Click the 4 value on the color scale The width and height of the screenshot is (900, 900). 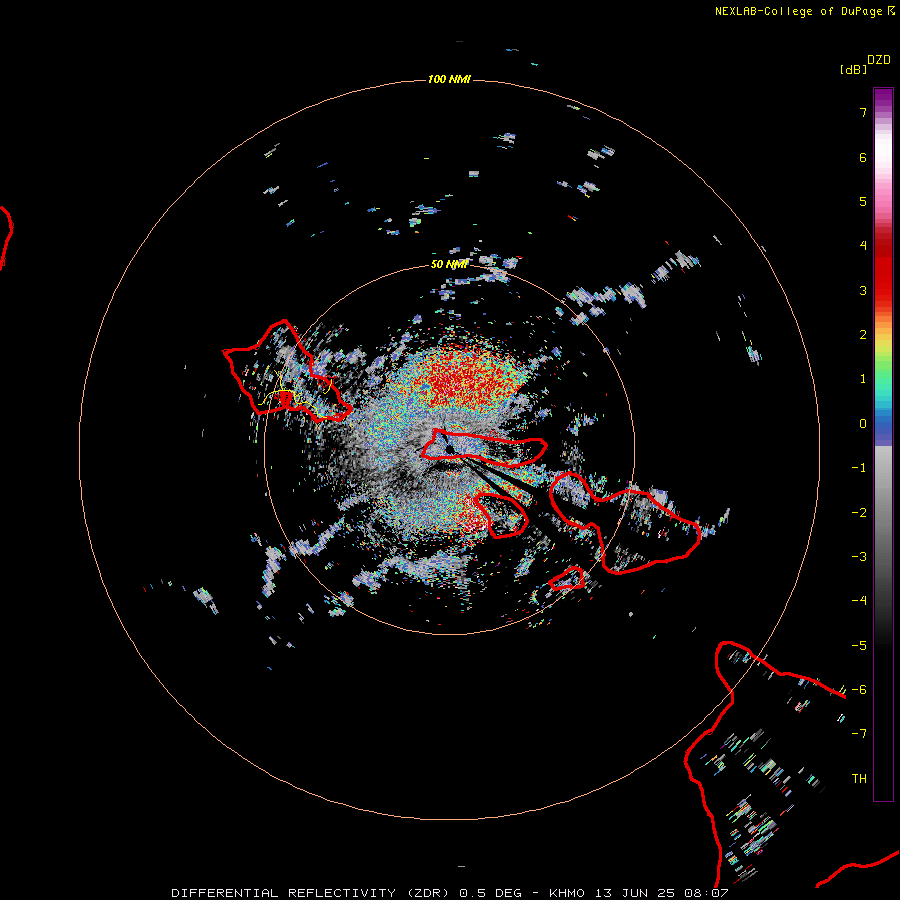tap(863, 246)
